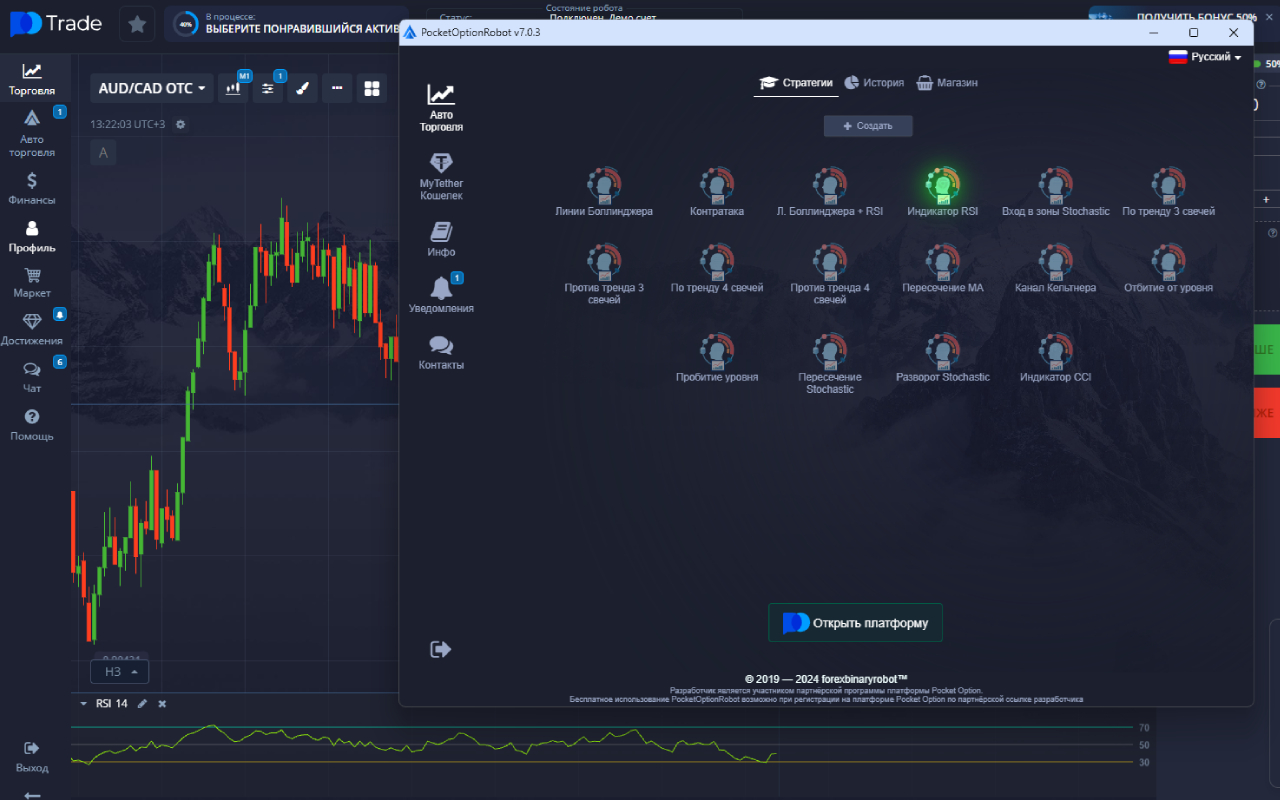1280x800 pixels.
Task: Open the Вход в зоны Stochastic strategy
Action: tap(1056, 192)
